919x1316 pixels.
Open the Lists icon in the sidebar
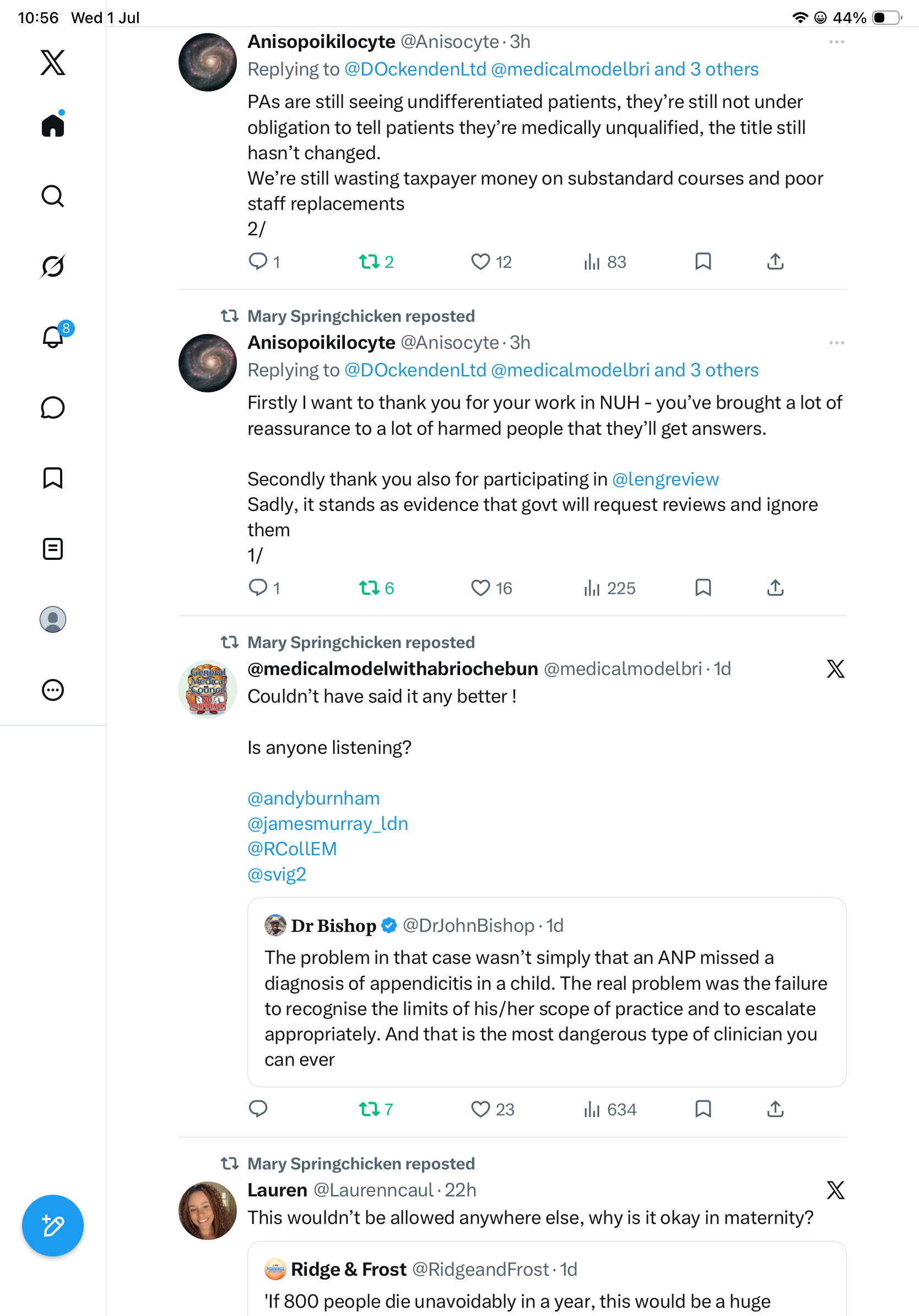click(53, 549)
